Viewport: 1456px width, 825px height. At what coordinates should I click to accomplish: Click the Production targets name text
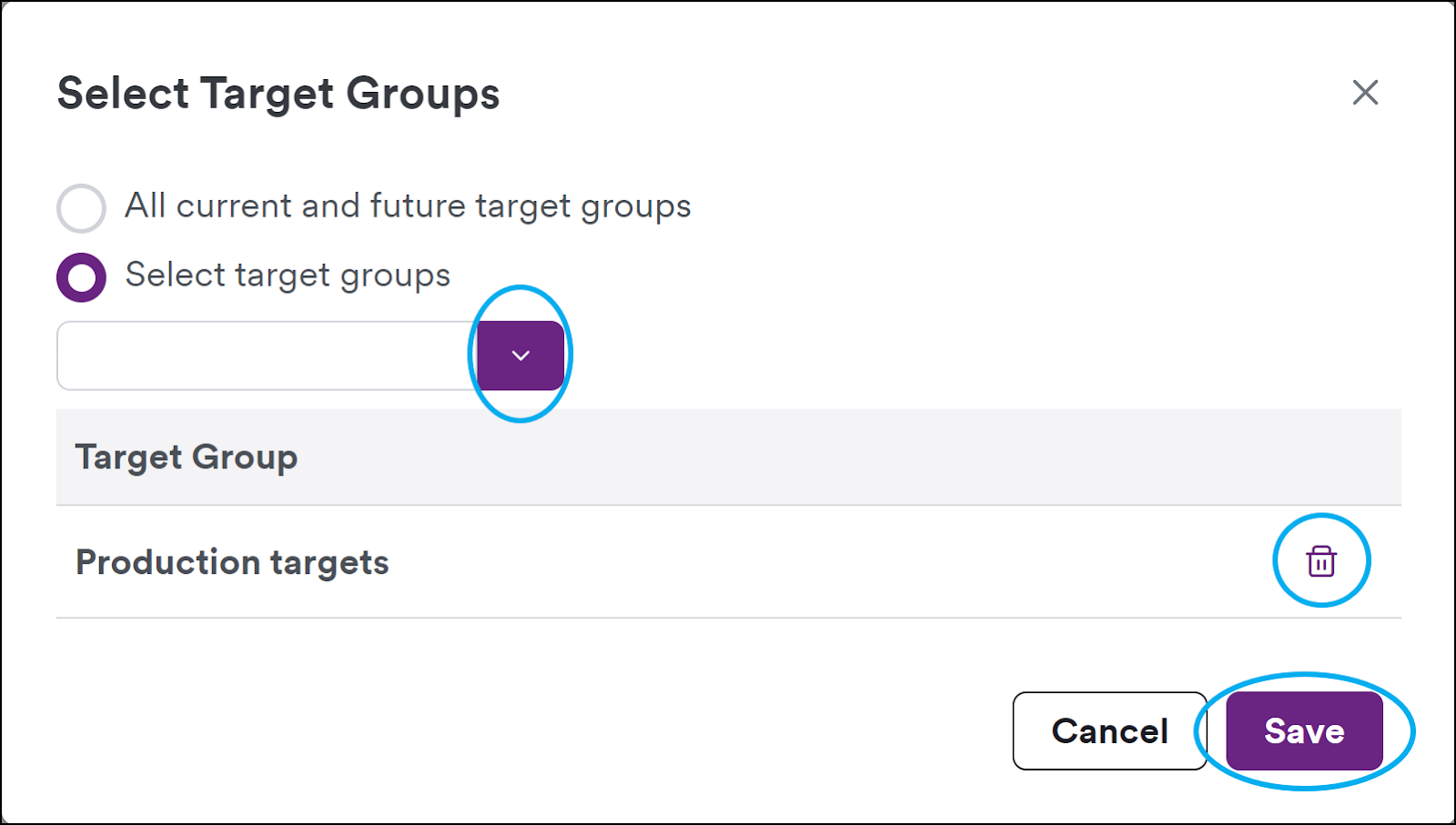[232, 562]
